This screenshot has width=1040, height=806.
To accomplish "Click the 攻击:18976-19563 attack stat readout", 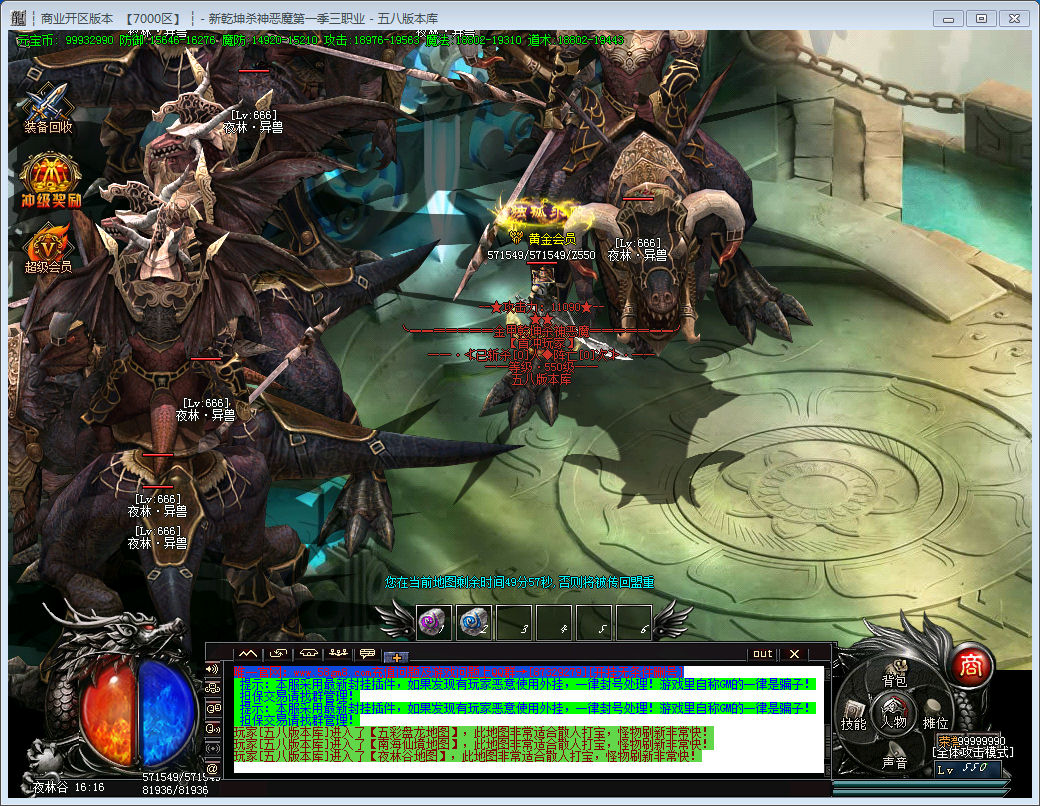I will 371,40.
